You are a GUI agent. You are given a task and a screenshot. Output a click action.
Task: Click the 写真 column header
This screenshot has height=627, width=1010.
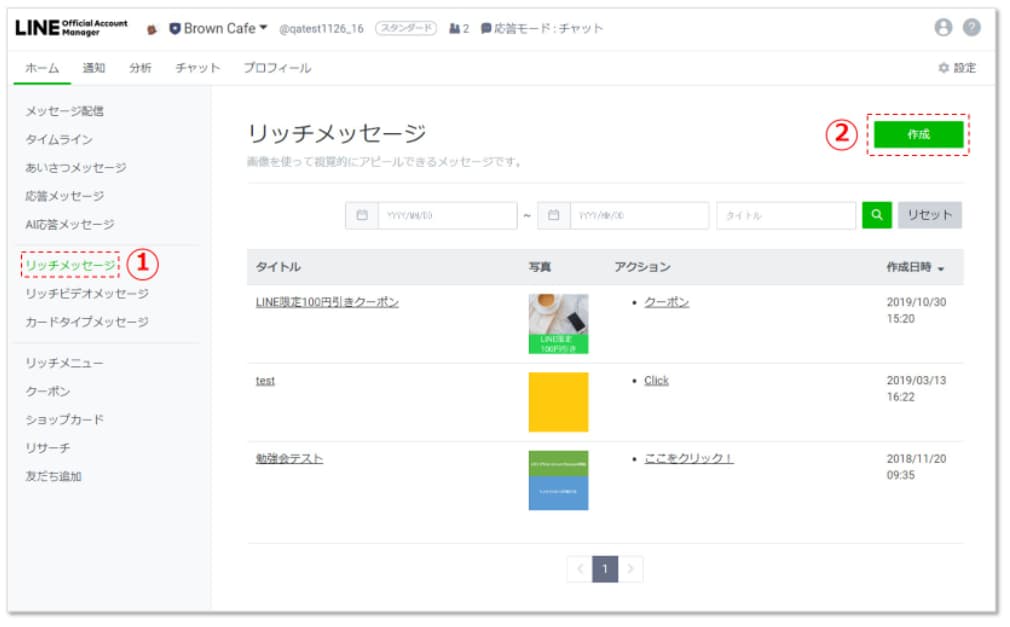pyautogui.click(x=540, y=267)
